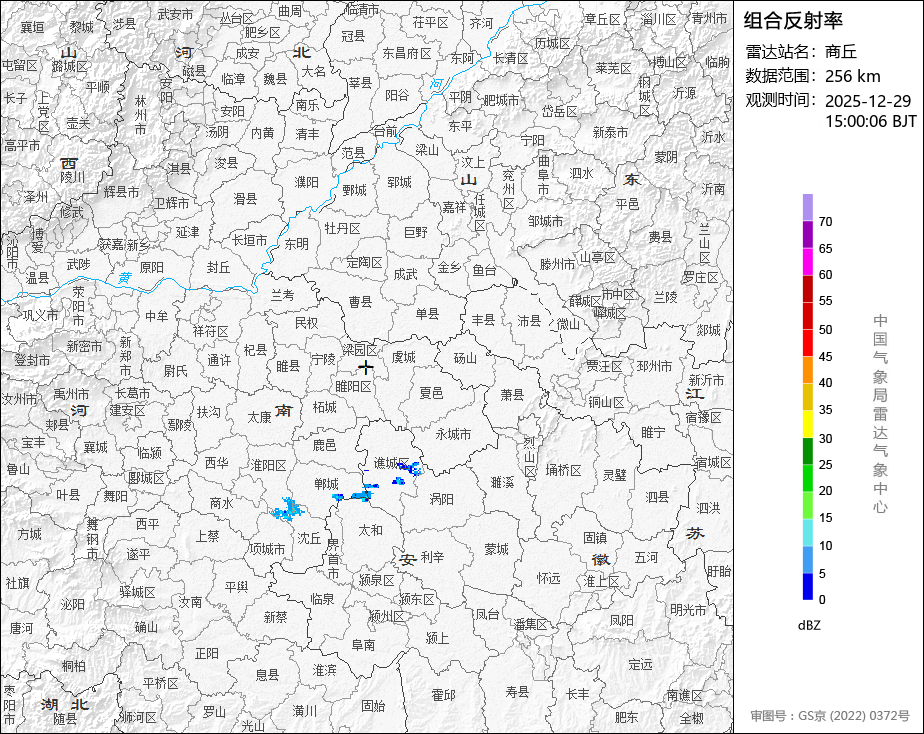Click the radar echo patch right of 谯城区
This screenshot has width=924, height=734.
[411, 469]
